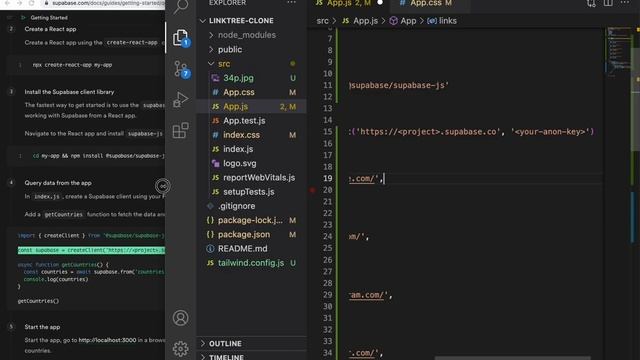Click line number 19 in gutter
This screenshot has height=360, width=640.
(x=327, y=178)
